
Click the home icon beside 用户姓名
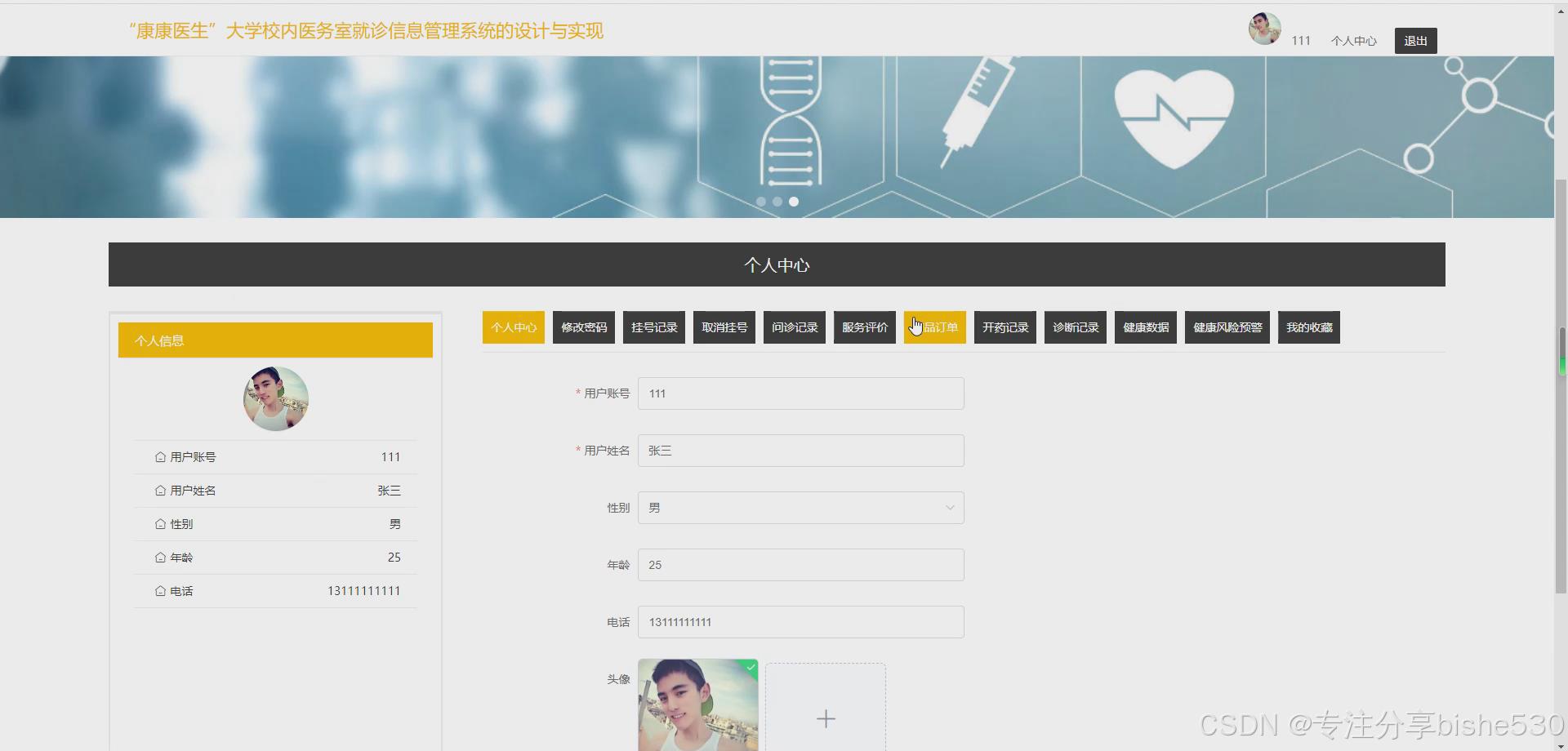click(x=160, y=491)
